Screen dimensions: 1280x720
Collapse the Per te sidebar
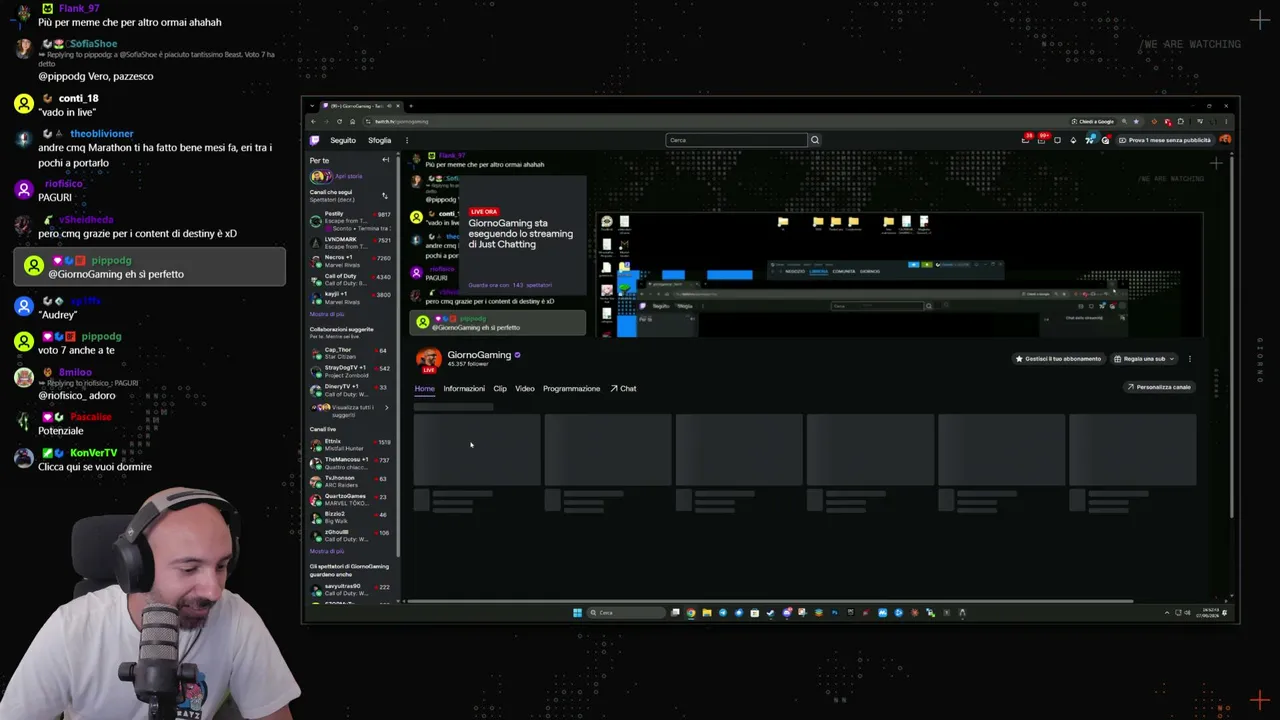click(x=386, y=160)
